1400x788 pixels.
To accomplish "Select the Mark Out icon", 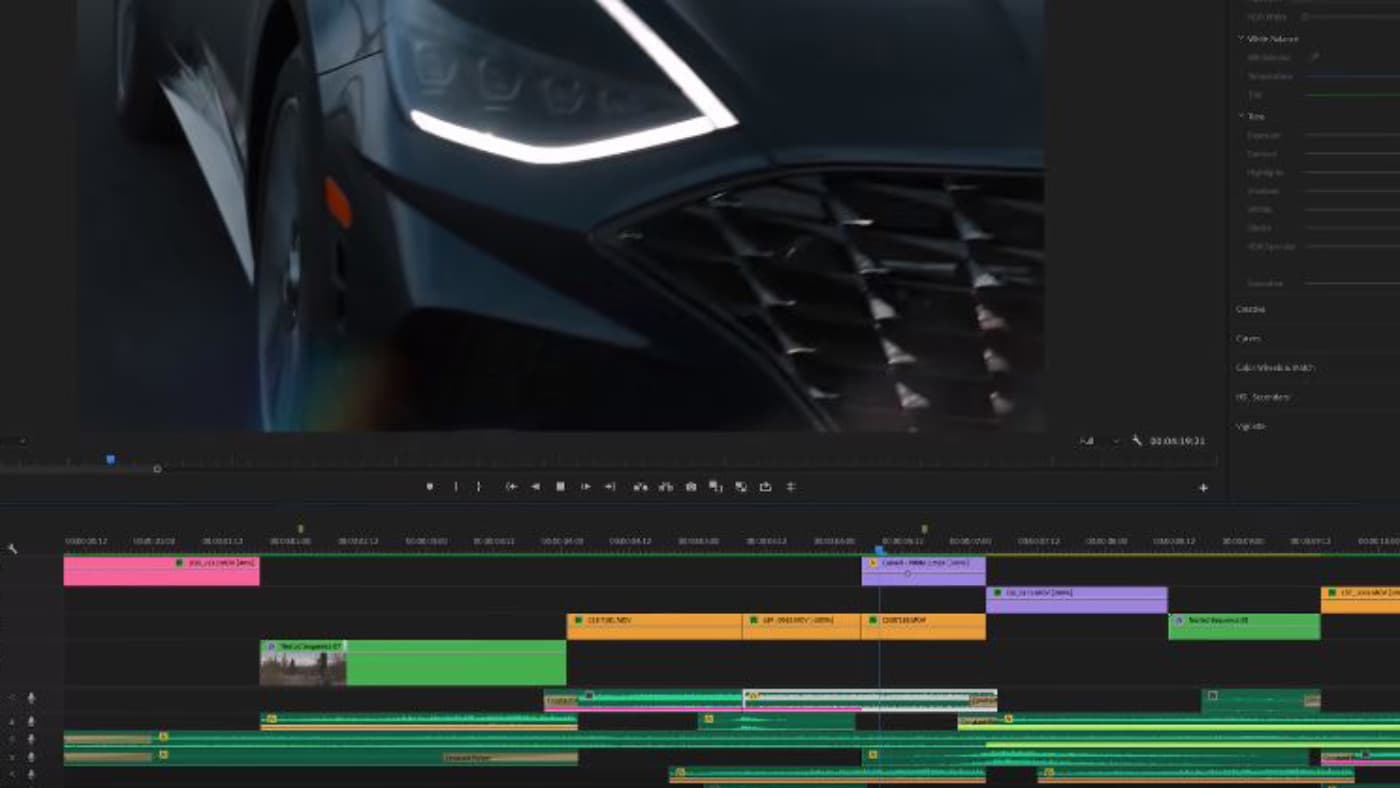I will click(479, 486).
